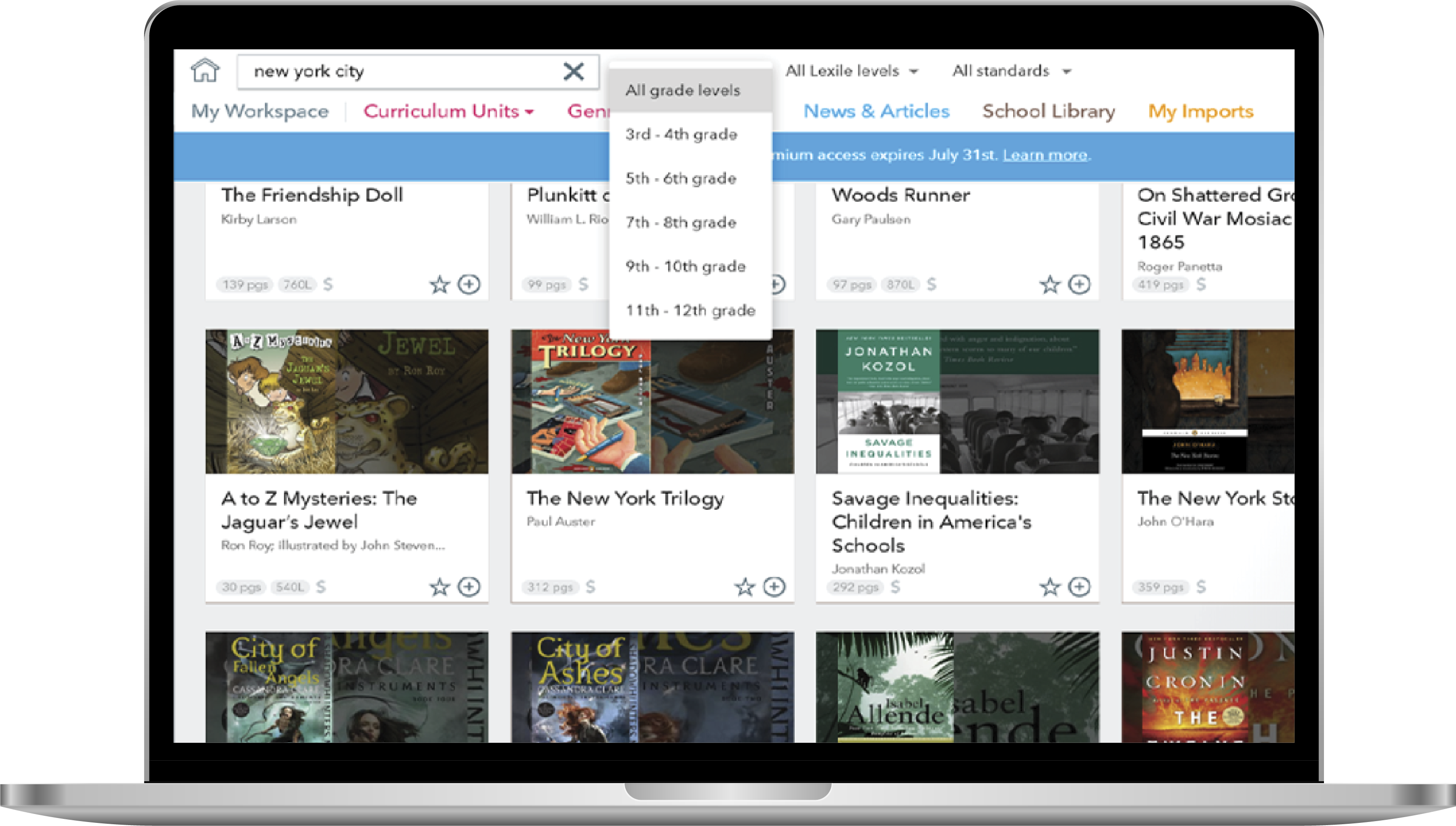
Task: Open Woods Runner title
Action: (x=901, y=195)
